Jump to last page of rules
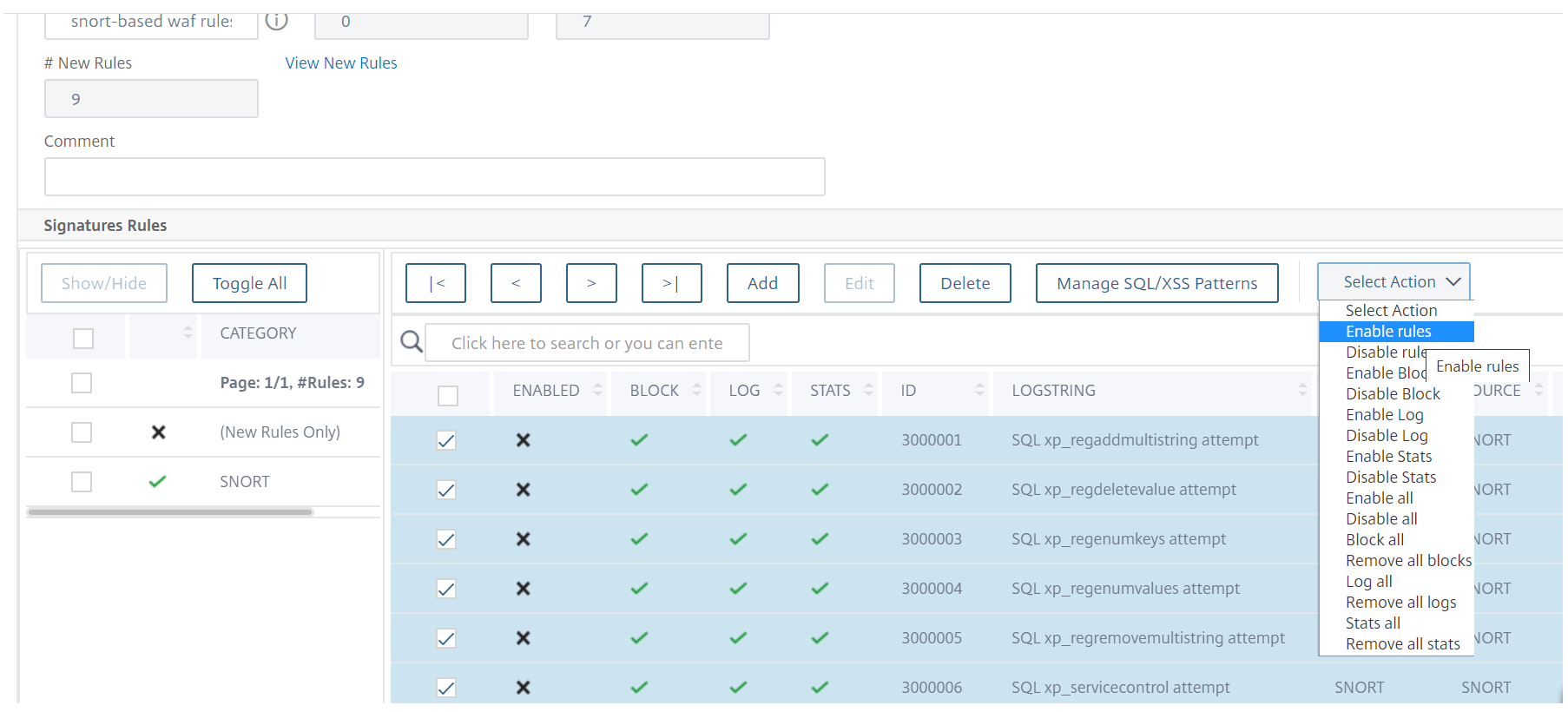The width and height of the screenshot is (1568, 712). click(x=671, y=283)
